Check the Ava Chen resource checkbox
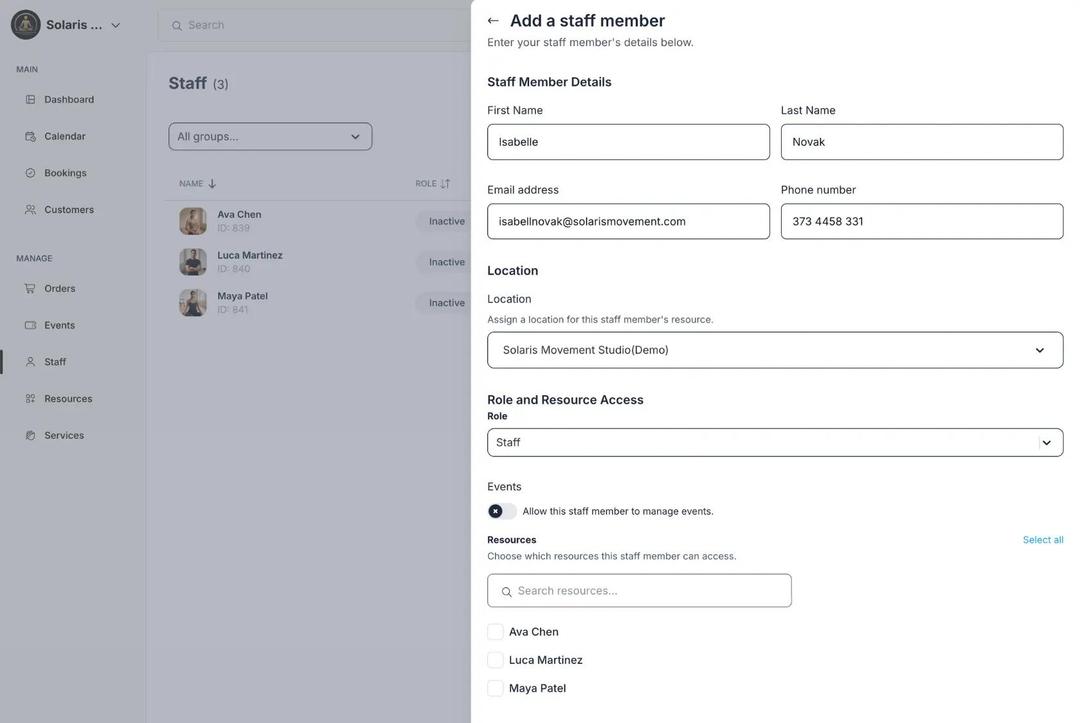Viewport: 1080px width, 723px height. tap(495, 632)
